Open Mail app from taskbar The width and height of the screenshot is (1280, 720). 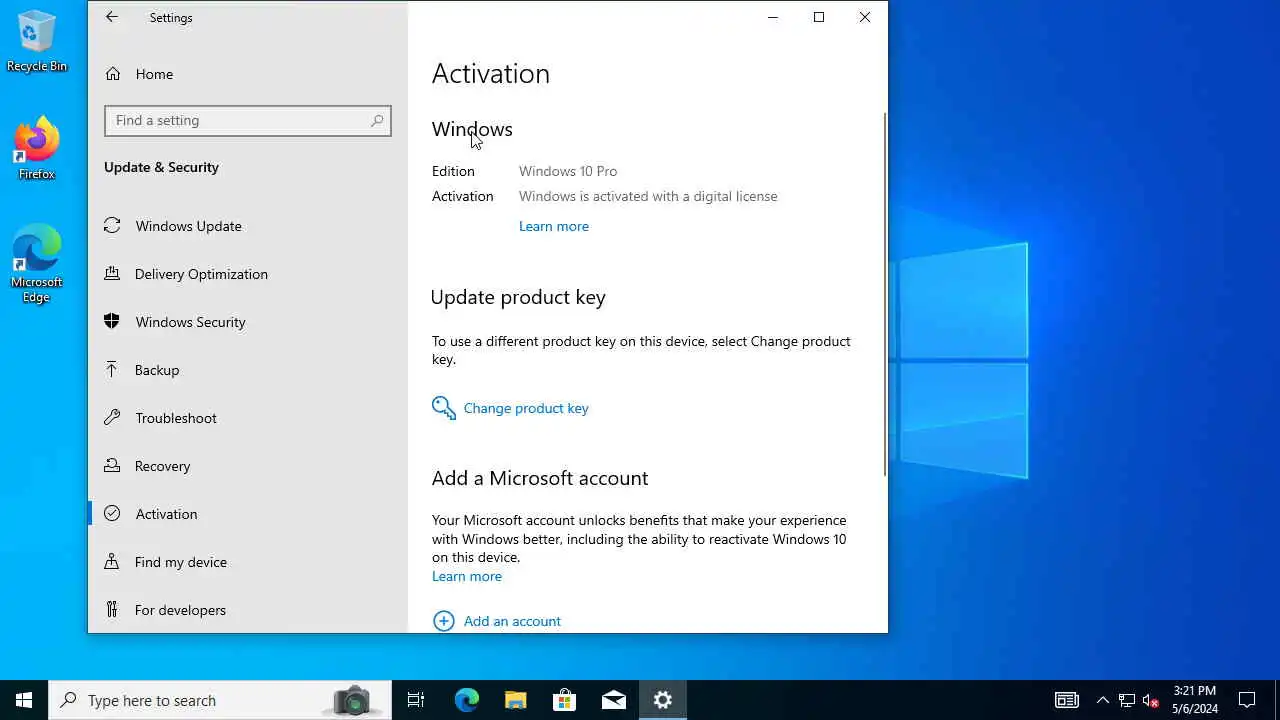[x=614, y=700]
